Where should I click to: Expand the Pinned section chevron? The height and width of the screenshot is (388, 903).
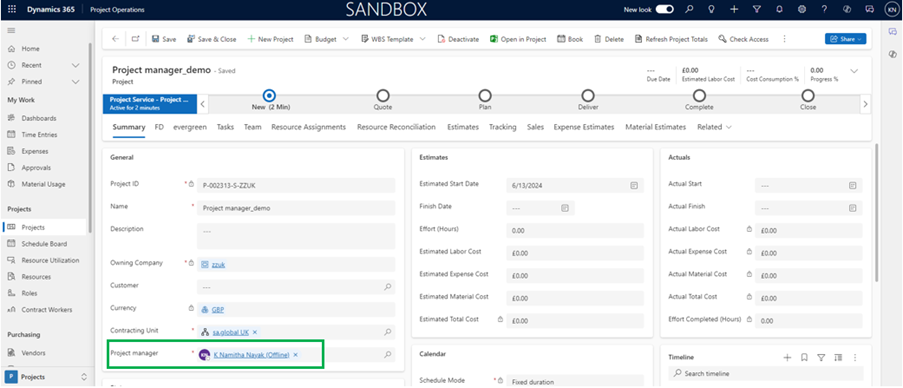pyautogui.click(x=75, y=82)
